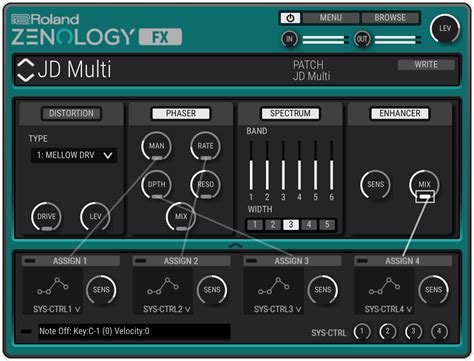Click the ASSIGN 2 header
The image size is (474, 361).
point(182,261)
